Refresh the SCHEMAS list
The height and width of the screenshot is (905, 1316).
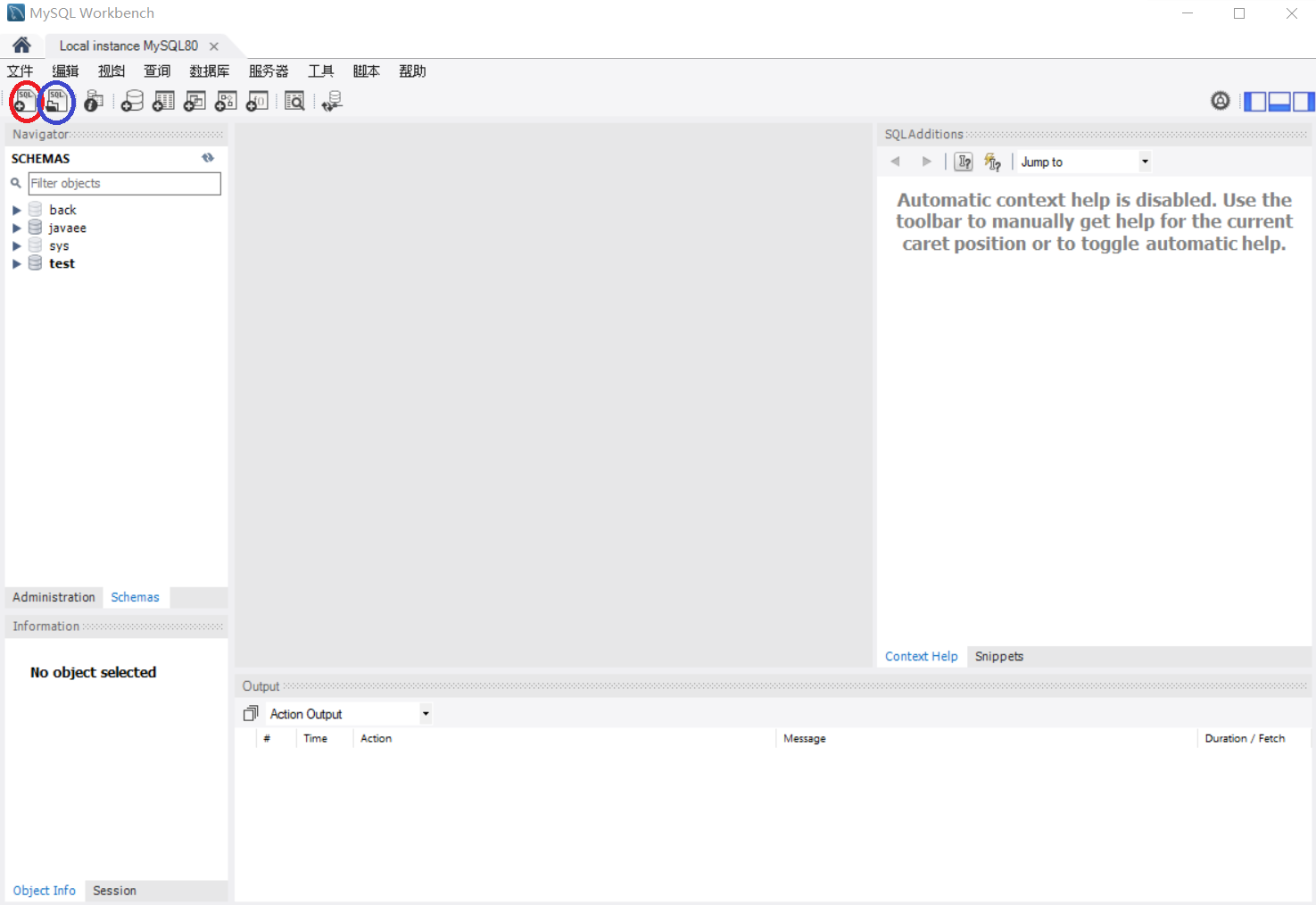tap(208, 158)
